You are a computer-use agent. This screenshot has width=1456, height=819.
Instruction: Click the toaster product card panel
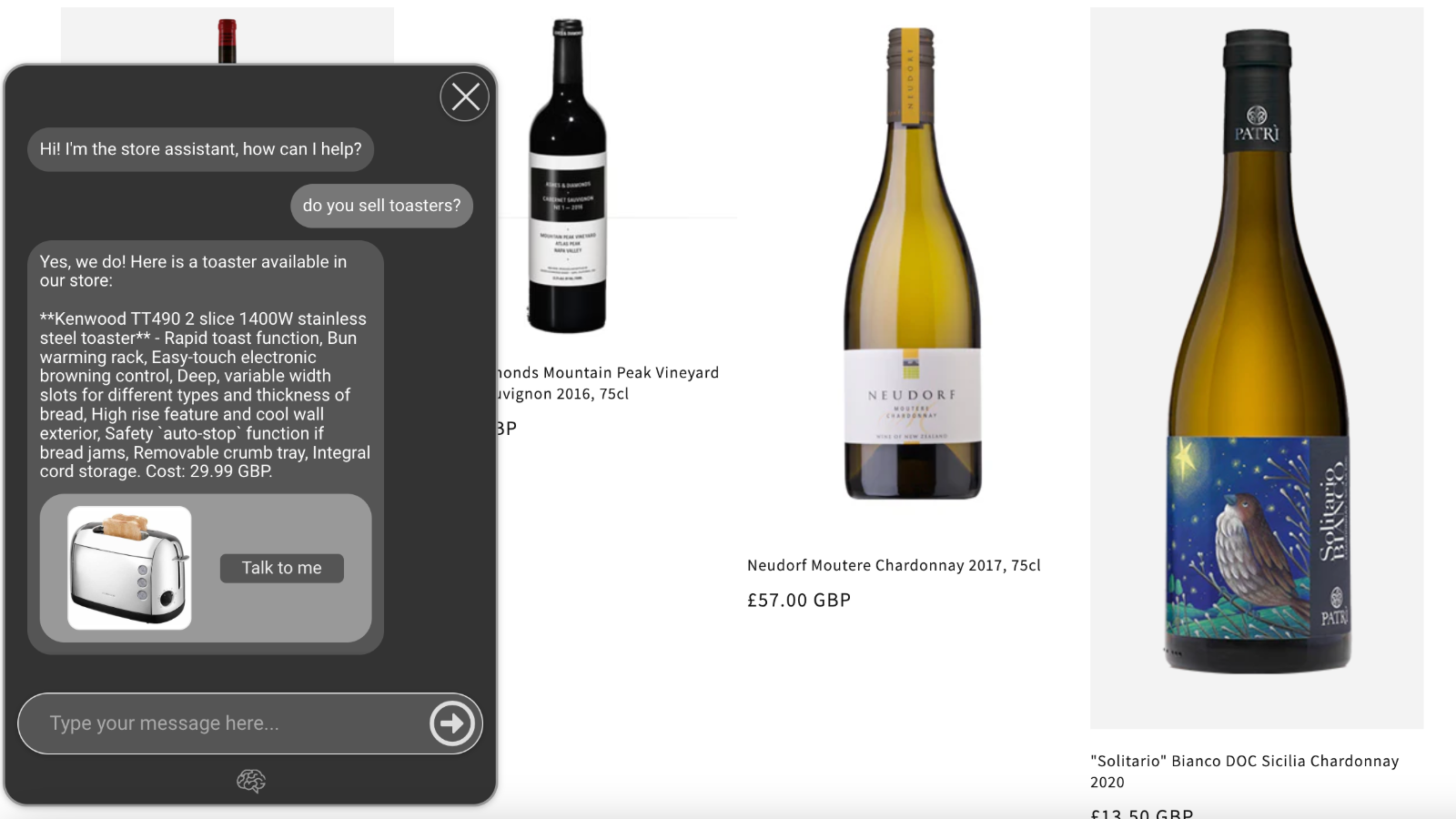click(206, 568)
